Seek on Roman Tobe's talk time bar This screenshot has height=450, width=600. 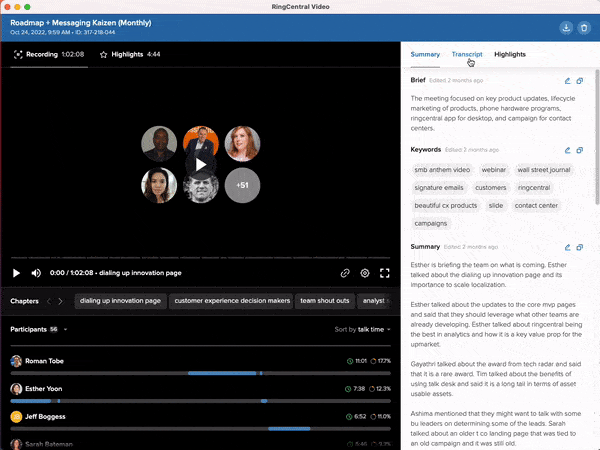click(200, 373)
